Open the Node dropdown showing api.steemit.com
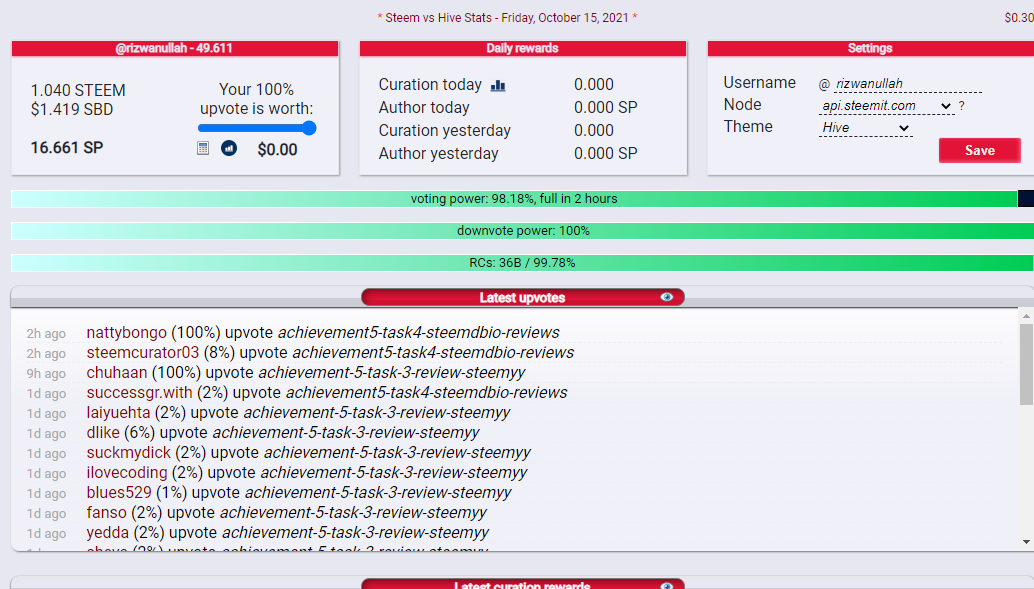The width and height of the screenshot is (1034, 589). [x=886, y=106]
